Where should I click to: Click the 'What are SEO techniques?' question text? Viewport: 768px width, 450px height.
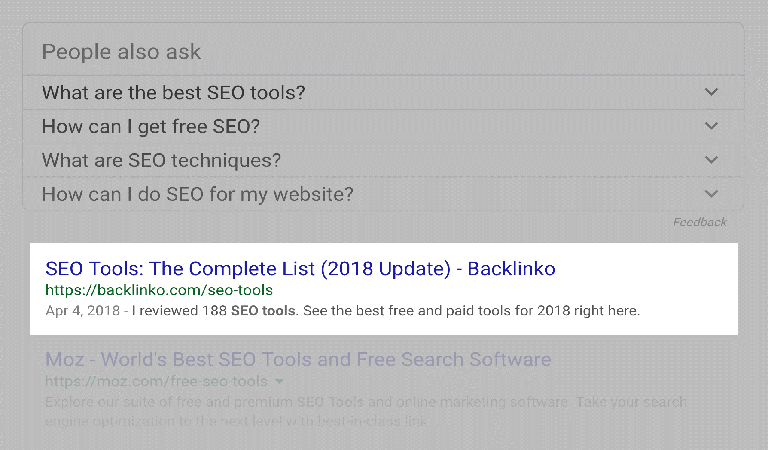pyautogui.click(x=161, y=161)
